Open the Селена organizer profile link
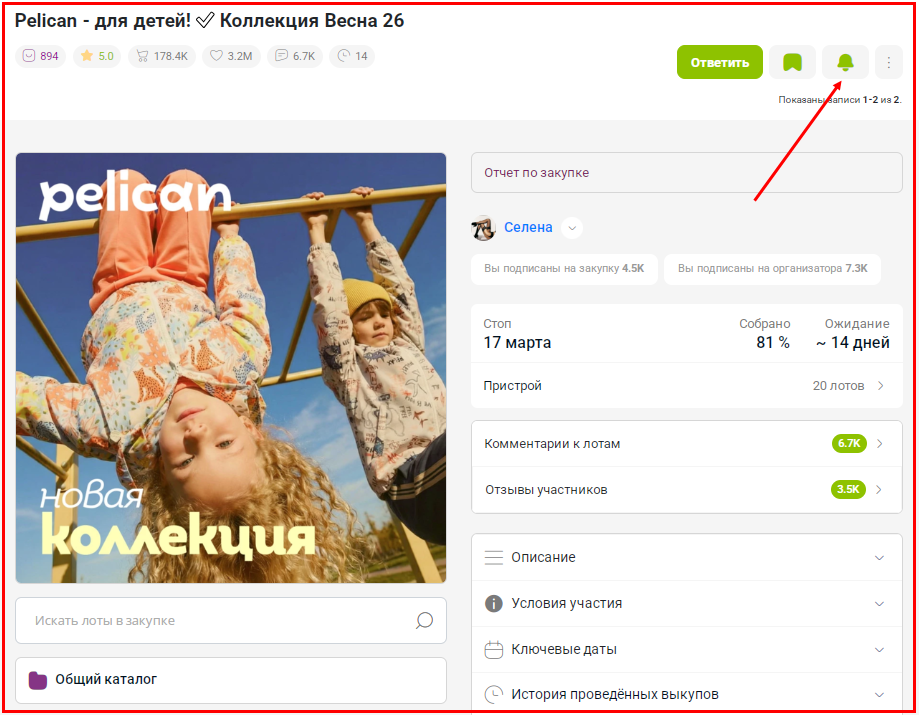This screenshot has height=715, width=919. [528, 227]
